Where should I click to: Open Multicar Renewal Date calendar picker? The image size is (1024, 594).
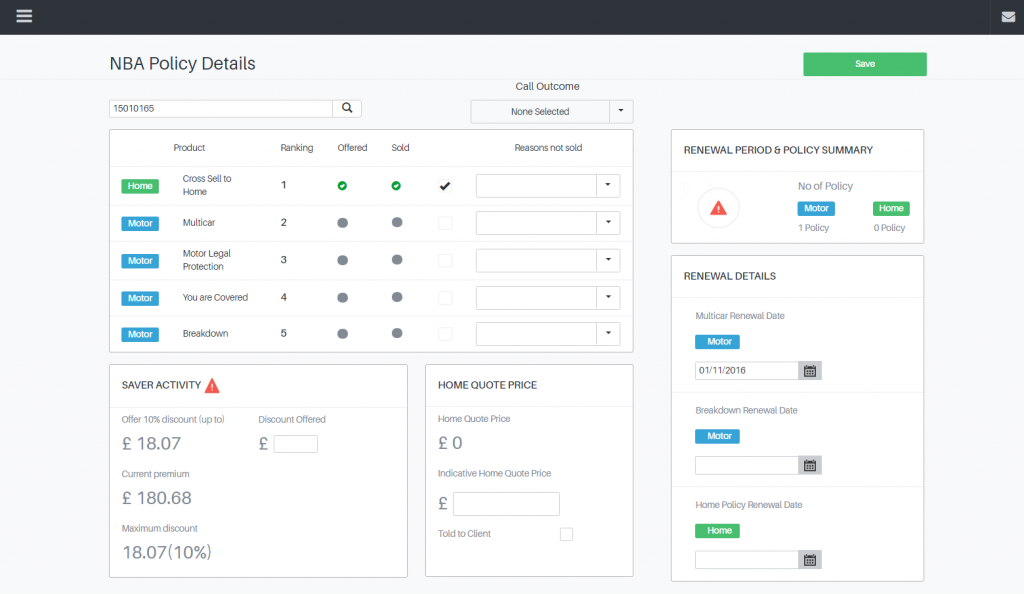[x=810, y=371]
